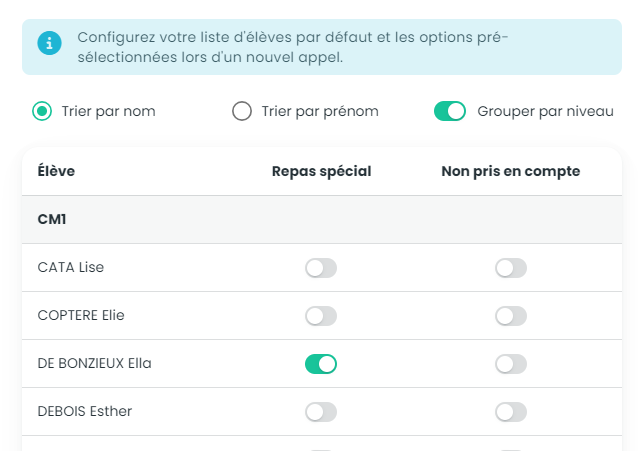Click the Repas spécial column header

pos(321,171)
